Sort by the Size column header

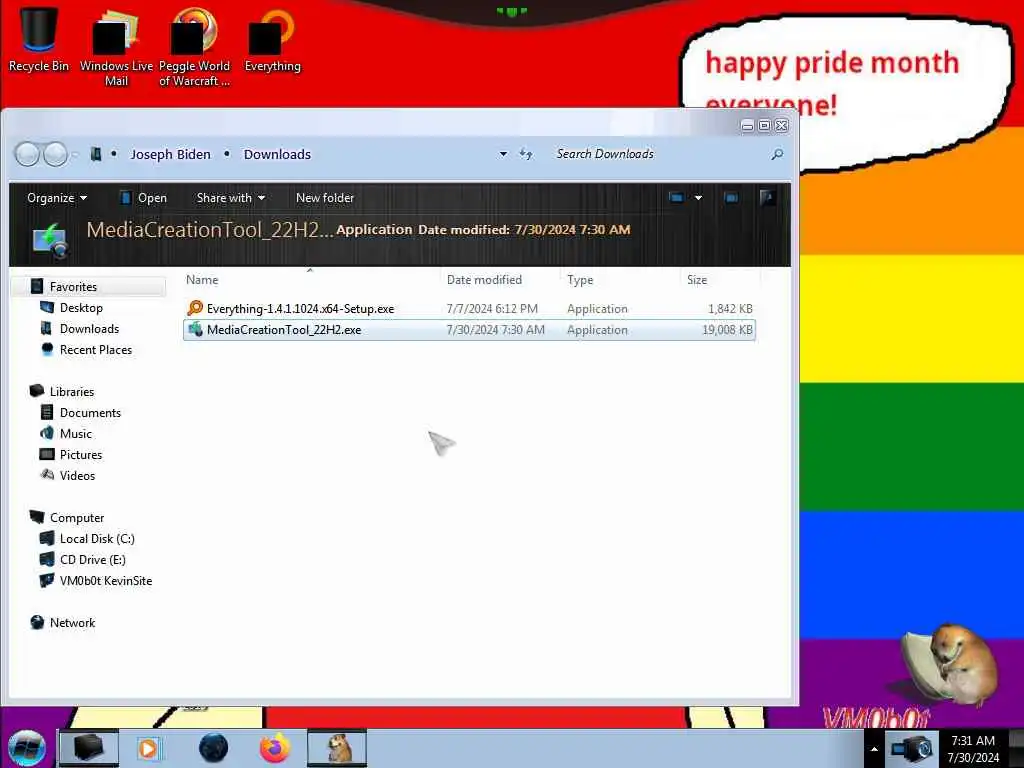[x=697, y=280]
